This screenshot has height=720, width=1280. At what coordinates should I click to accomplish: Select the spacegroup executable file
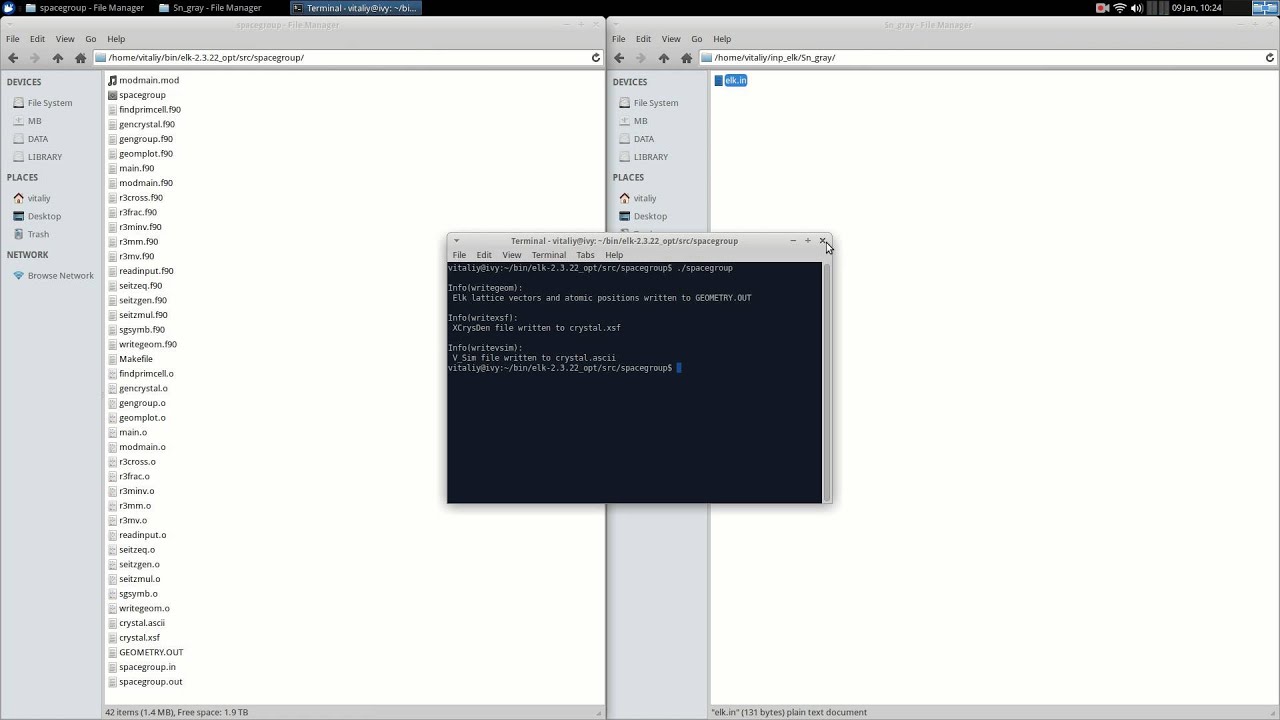click(x=136, y=95)
